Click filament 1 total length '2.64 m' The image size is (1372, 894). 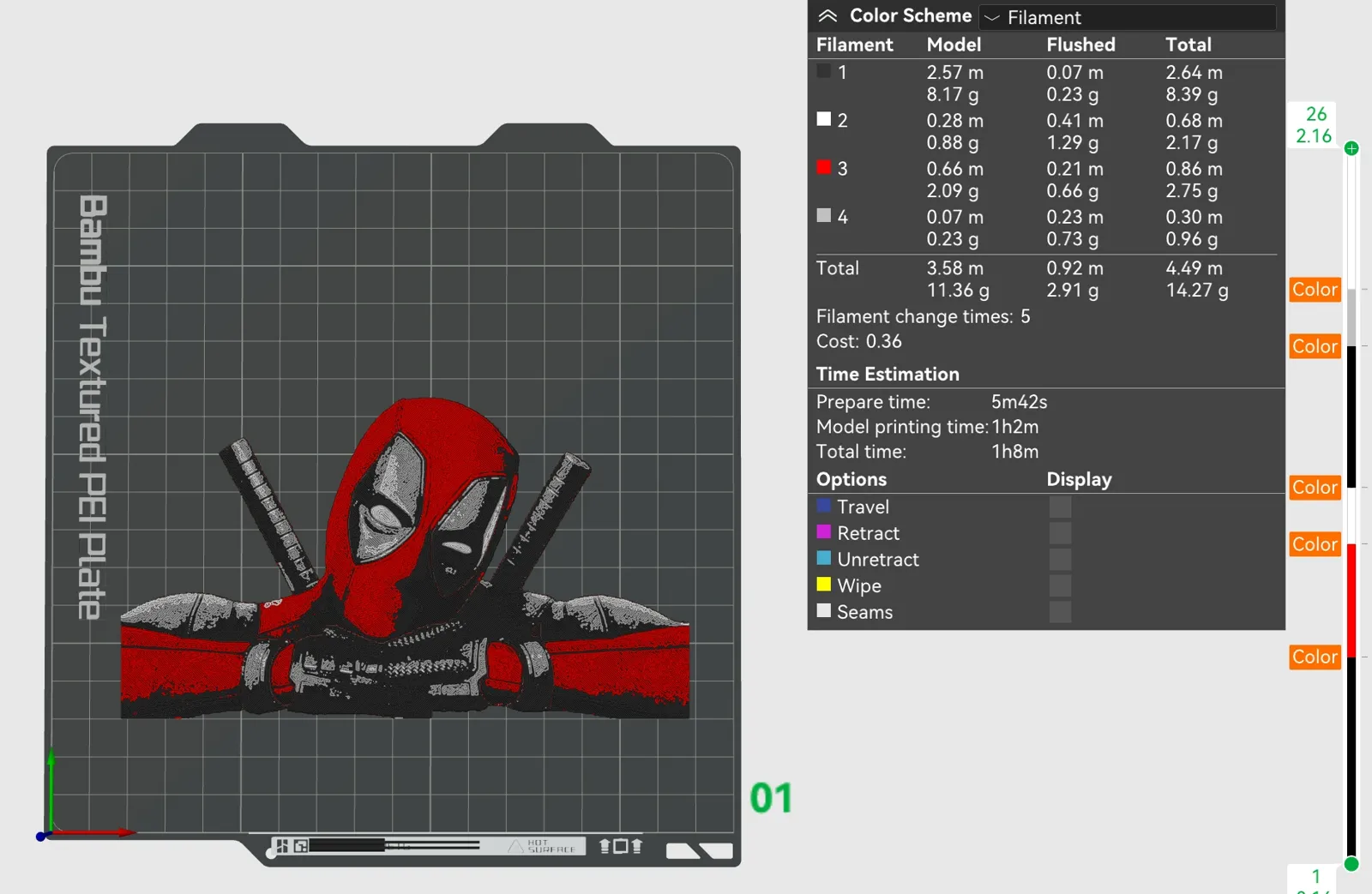[1194, 72]
